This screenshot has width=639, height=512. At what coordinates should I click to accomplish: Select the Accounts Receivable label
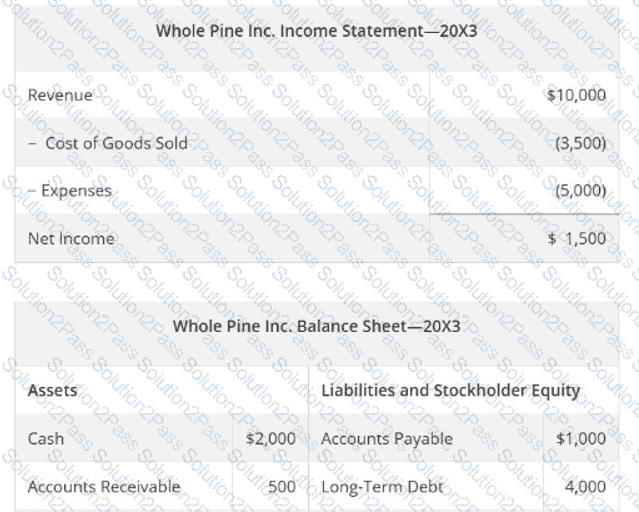pos(104,487)
